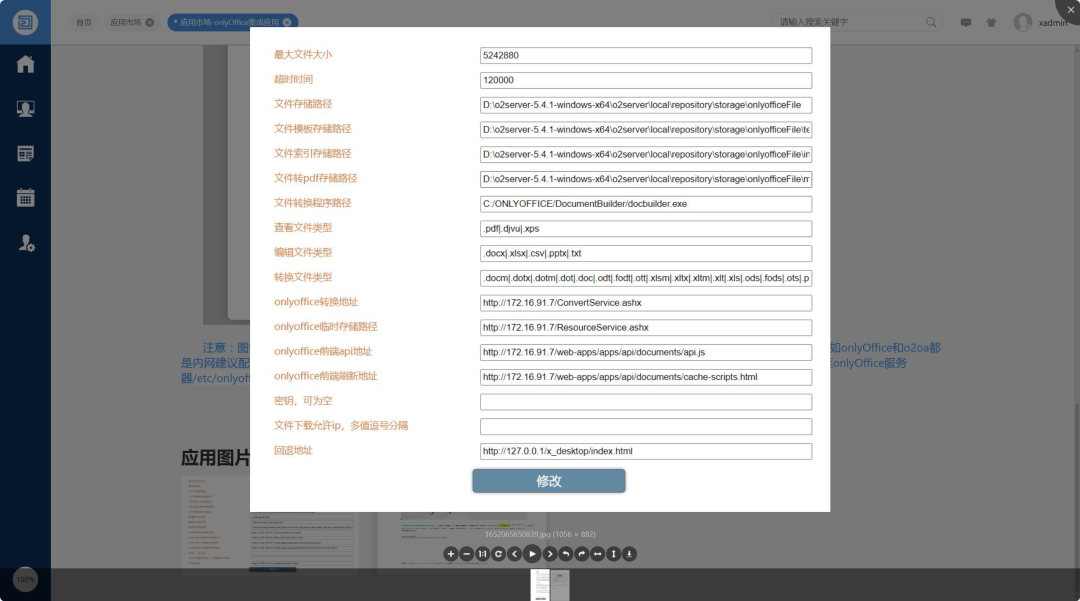Open the task form sidebar icon
Screen dimensions: 1080x601
point(25,154)
